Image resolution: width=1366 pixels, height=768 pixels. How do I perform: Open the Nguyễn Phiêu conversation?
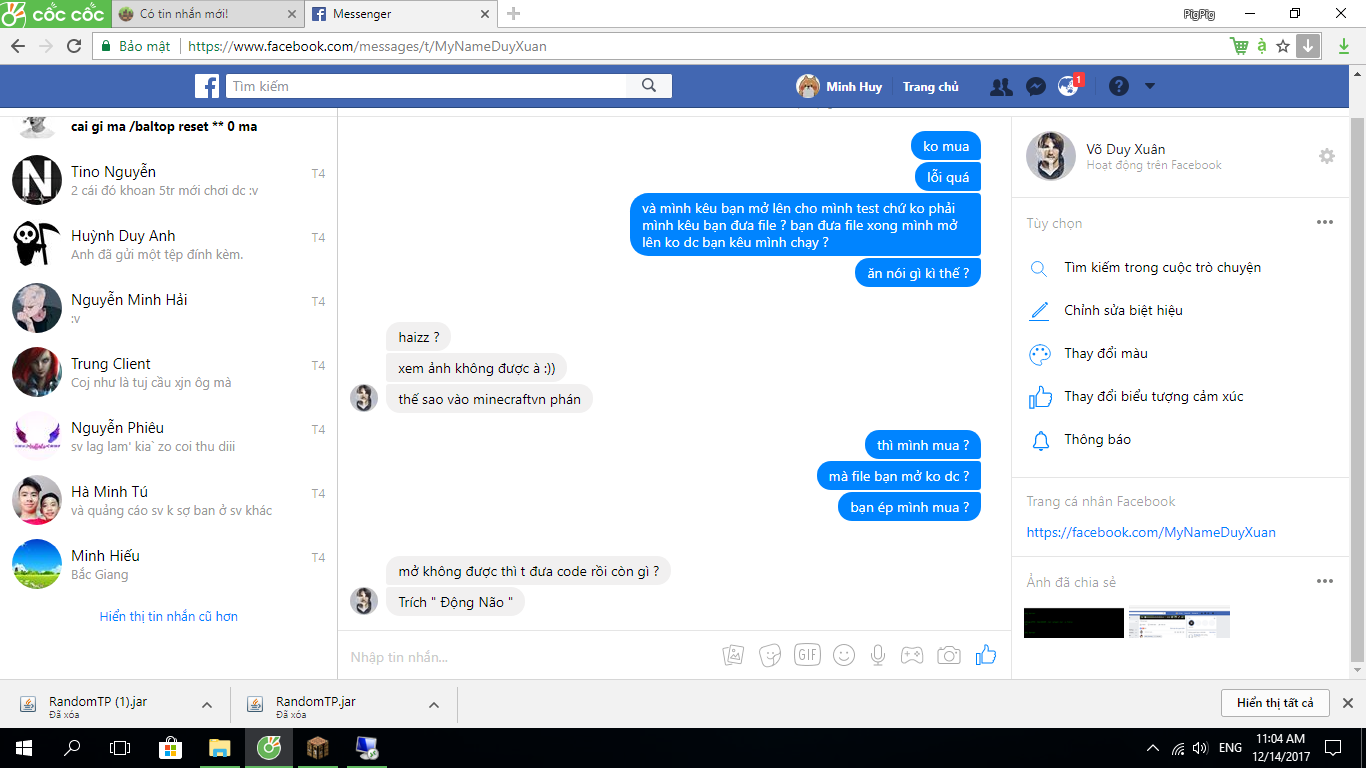tap(169, 436)
